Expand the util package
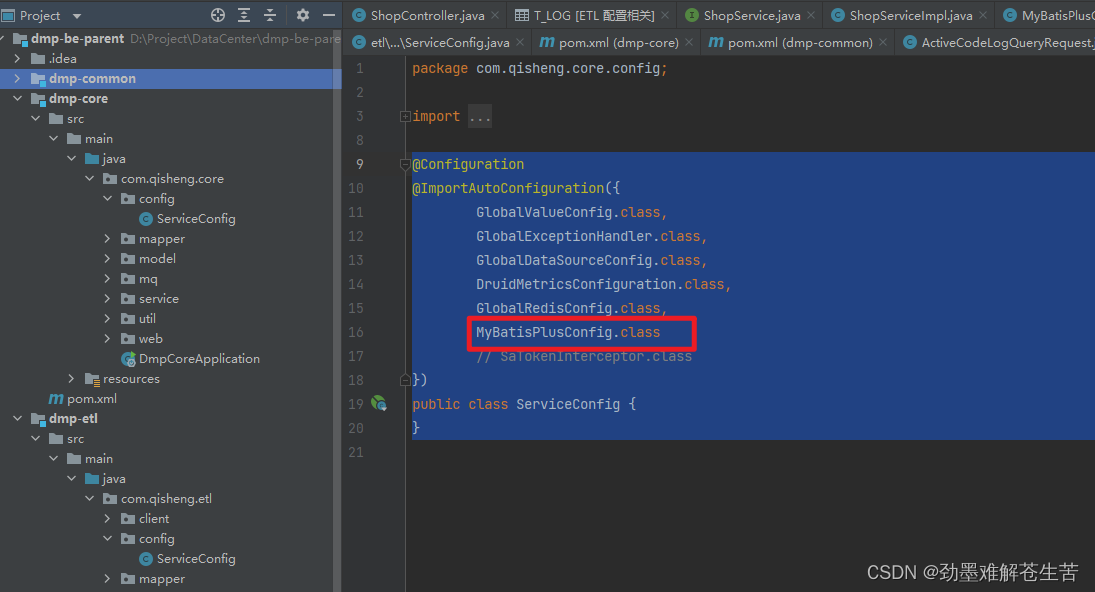This screenshot has height=592, width=1095. tap(107, 318)
